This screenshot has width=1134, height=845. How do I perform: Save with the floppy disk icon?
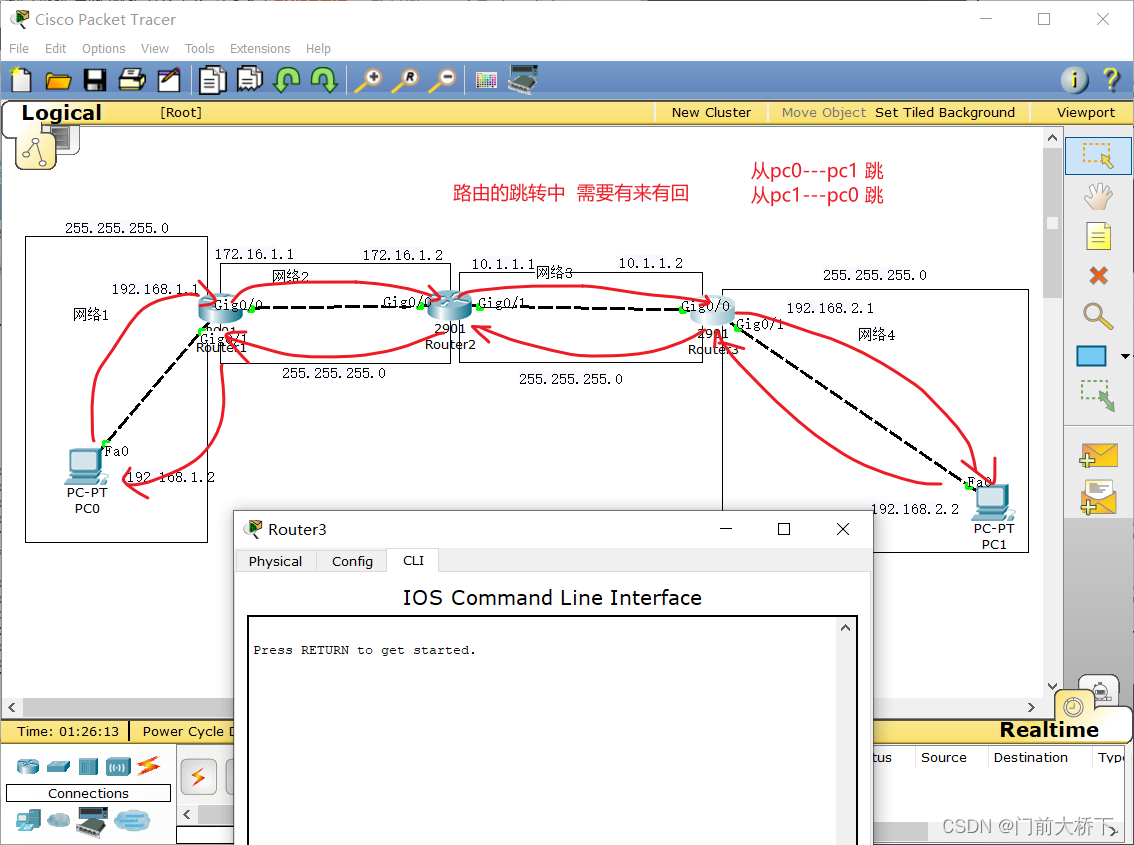coord(95,80)
